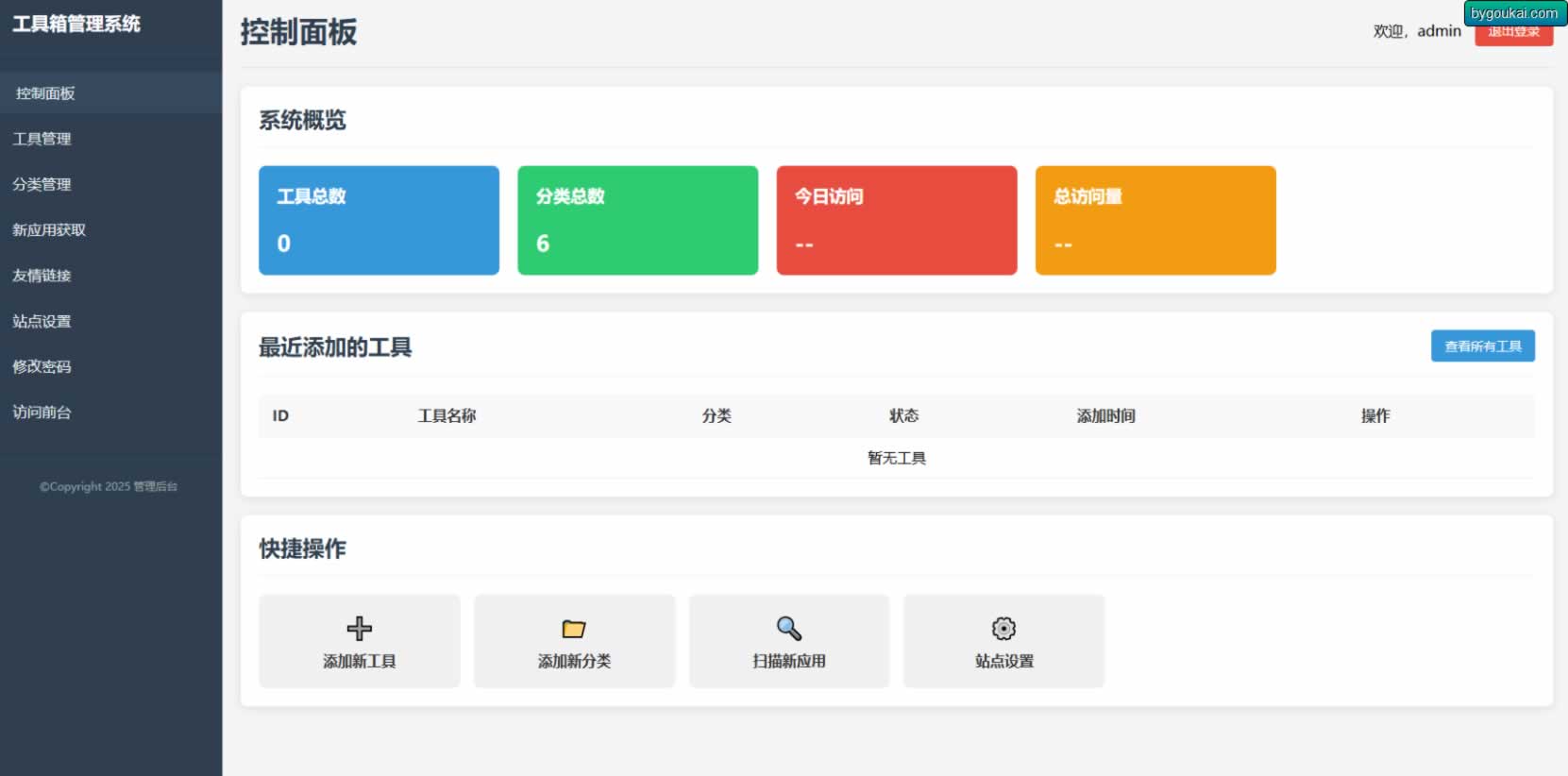The image size is (1568, 776).
Task: Click the blue 工具总数 stat card
Action: (379, 220)
